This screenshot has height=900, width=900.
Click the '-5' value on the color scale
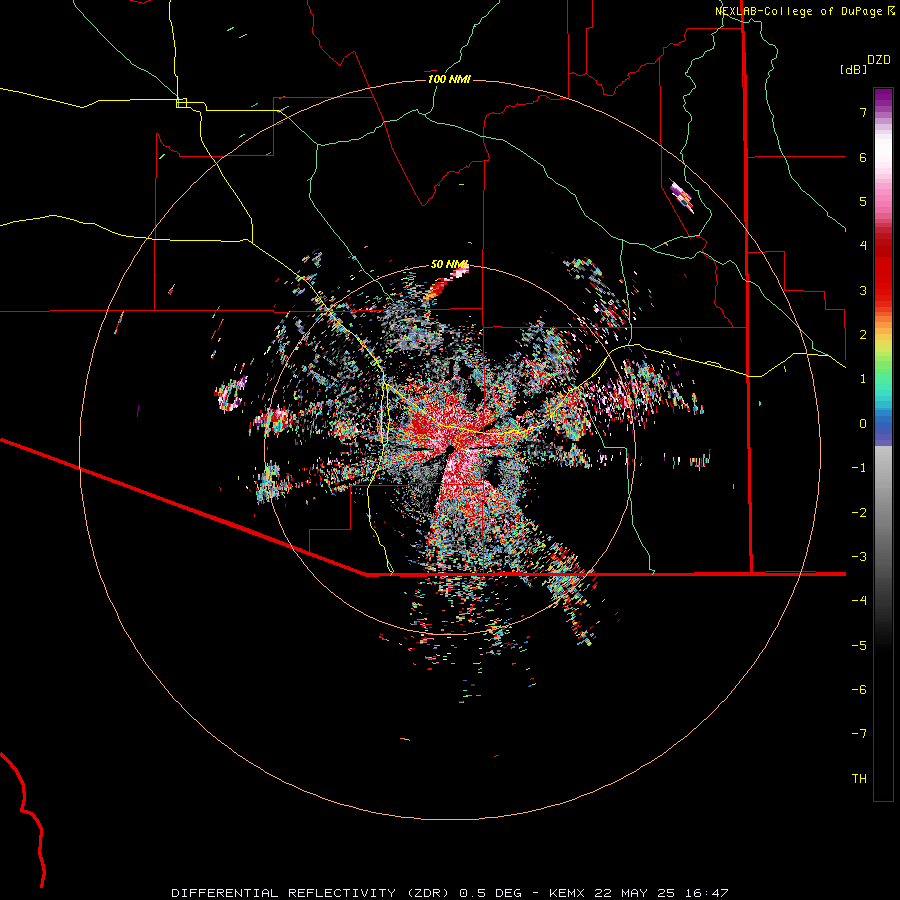point(859,646)
